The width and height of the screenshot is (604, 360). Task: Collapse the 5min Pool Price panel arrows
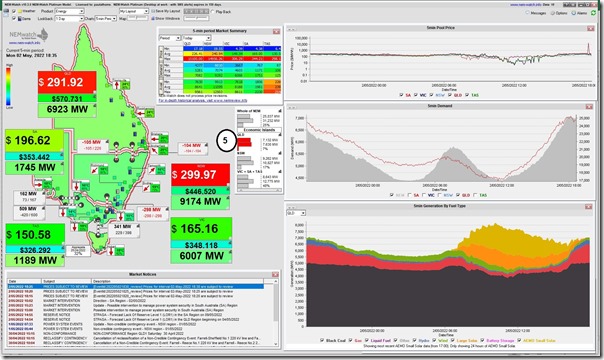[x=291, y=29]
